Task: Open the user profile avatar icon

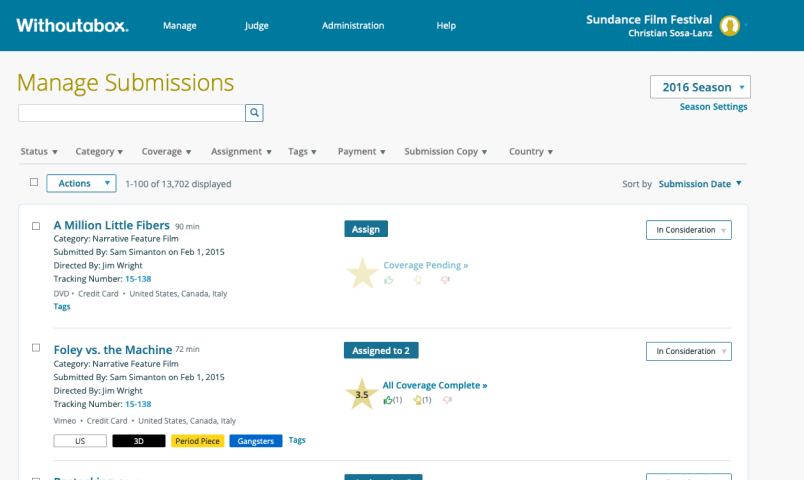Action: [730, 26]
